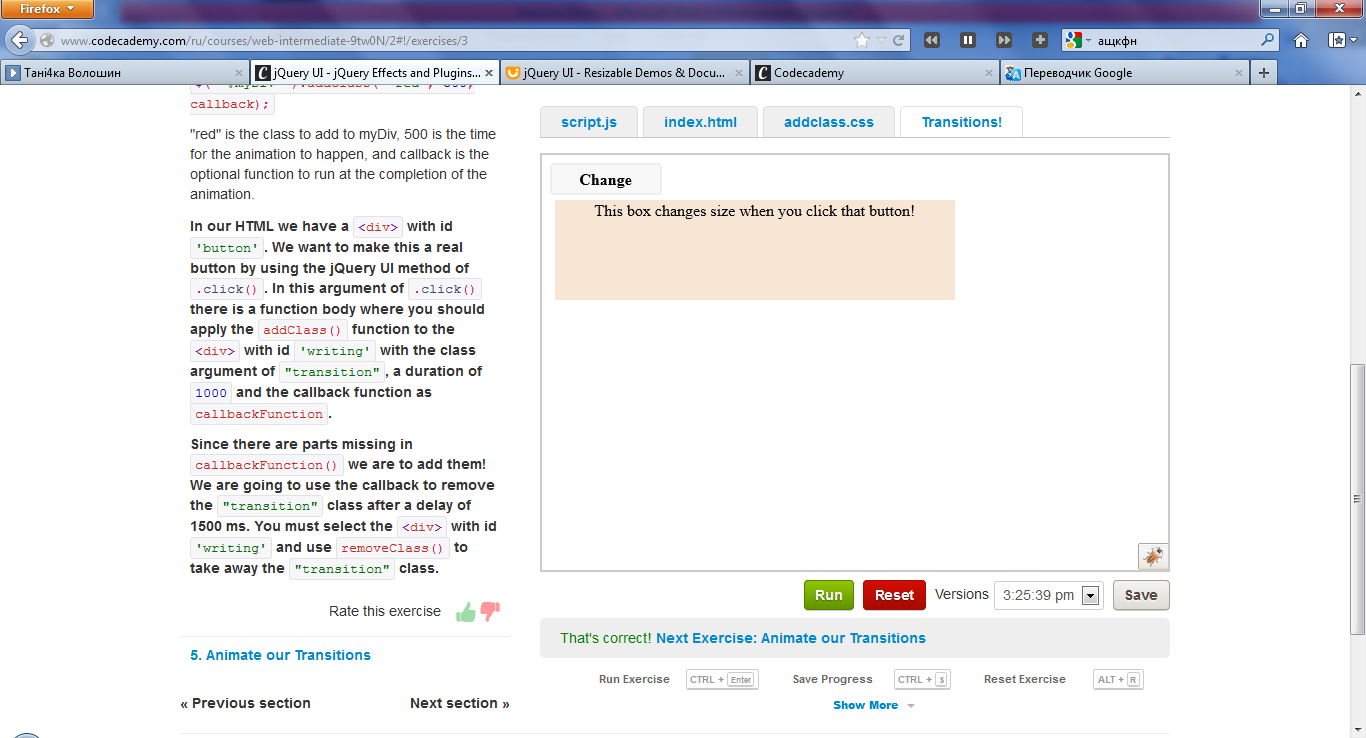Reload the page with the refresh icon
Image resolution: width=1366 pixels, height=738 pixels.
[898, 41]
